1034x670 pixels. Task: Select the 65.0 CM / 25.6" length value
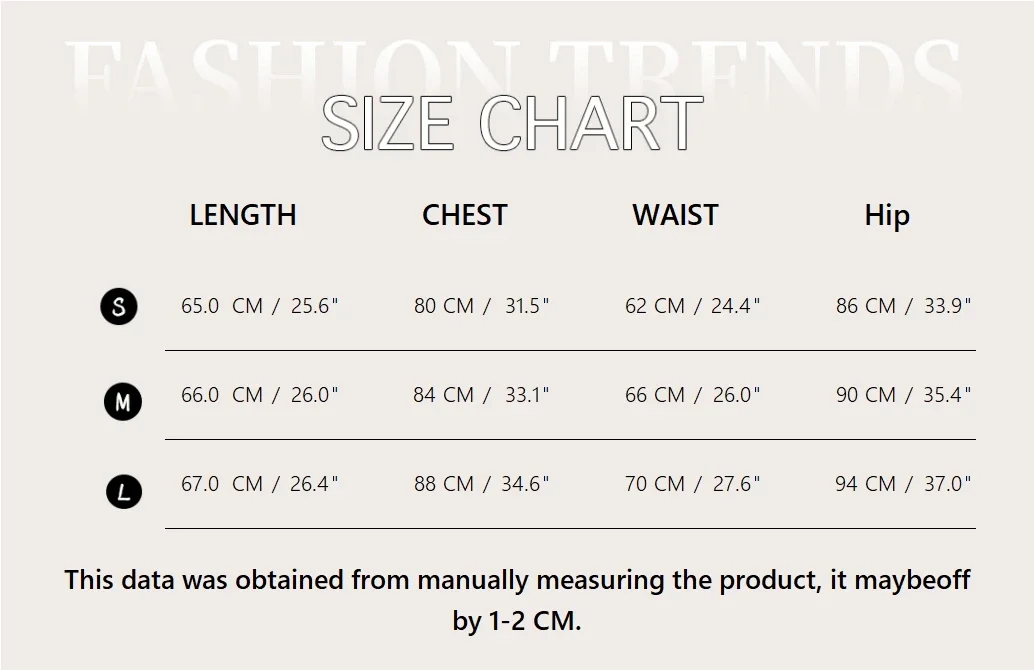click(x=260, y=306)
